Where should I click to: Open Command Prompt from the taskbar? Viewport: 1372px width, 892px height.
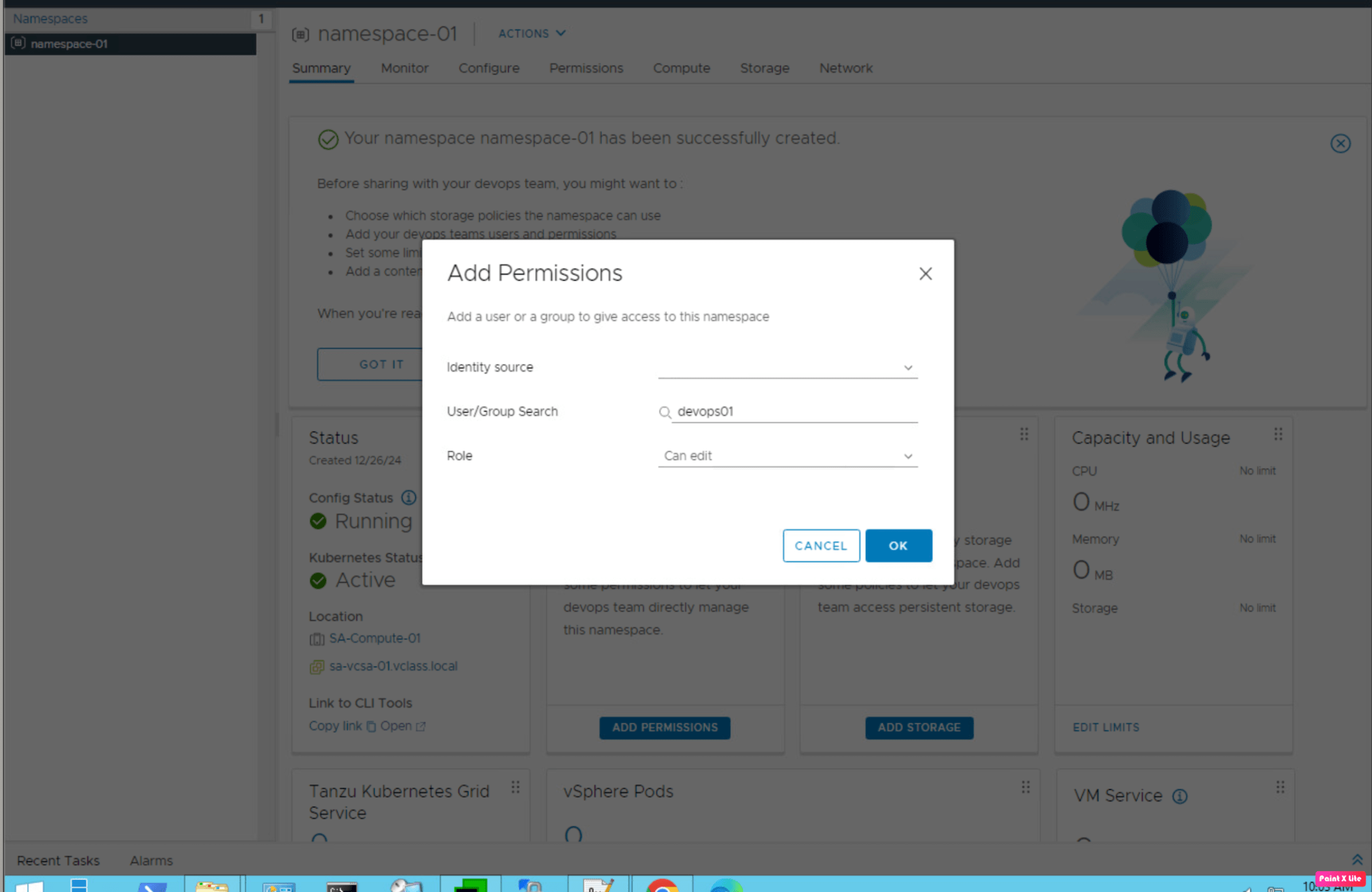click(x=342, y=885)
